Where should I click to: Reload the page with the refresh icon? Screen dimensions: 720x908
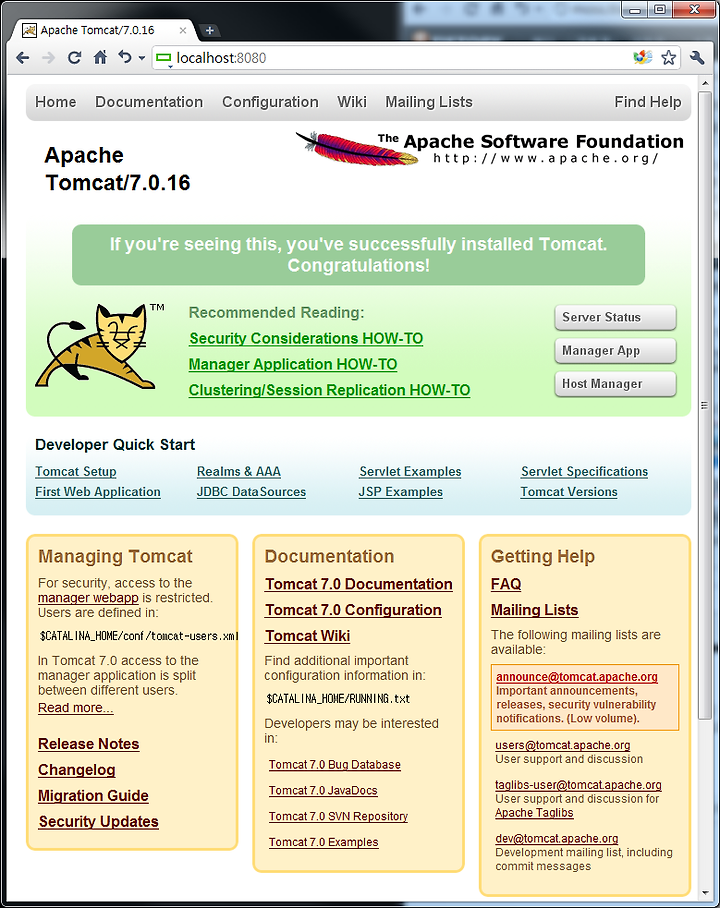(x=74, y=57)
